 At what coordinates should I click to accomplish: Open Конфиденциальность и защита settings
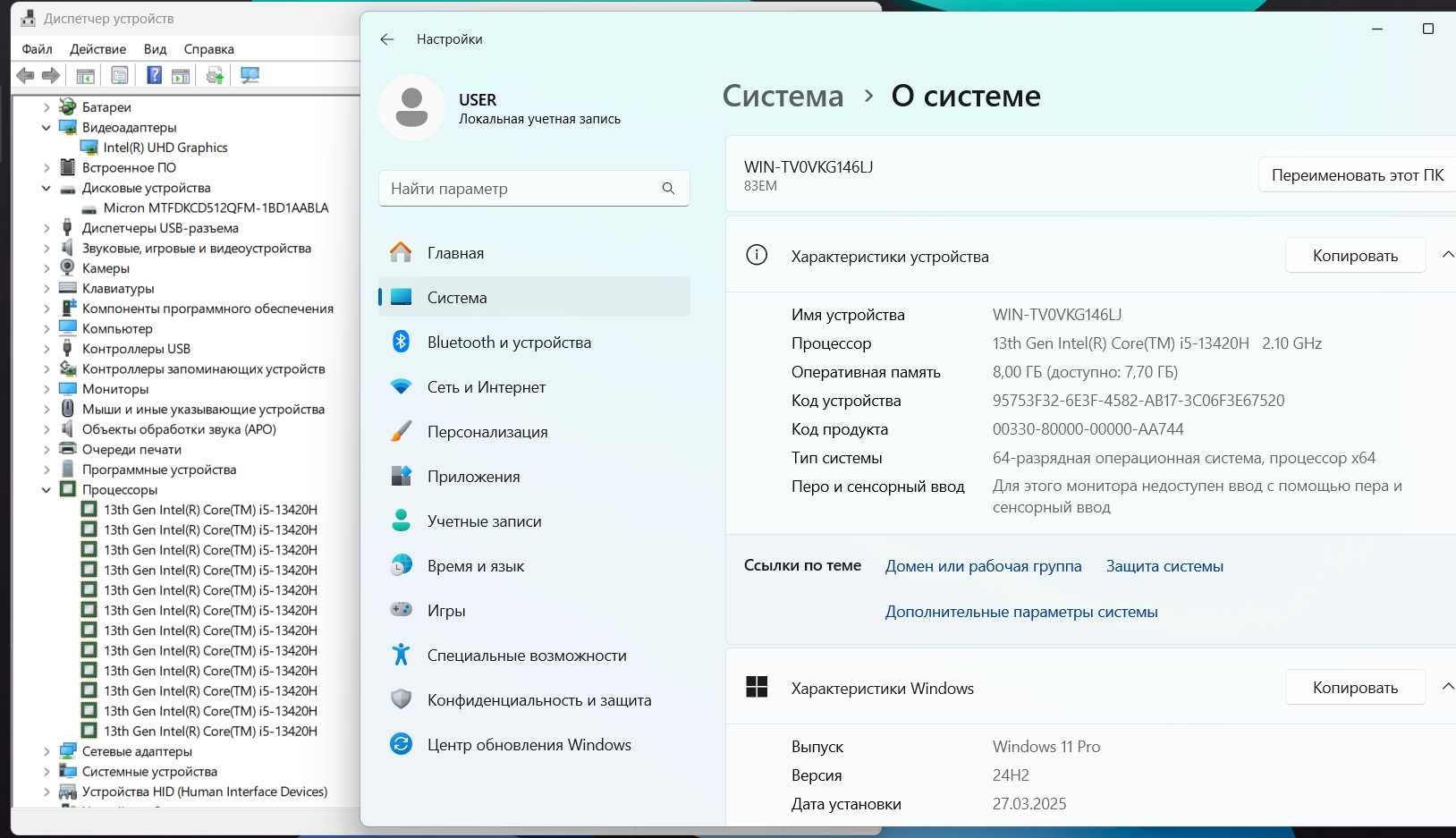pyautogui.click(x=534, y=700)
